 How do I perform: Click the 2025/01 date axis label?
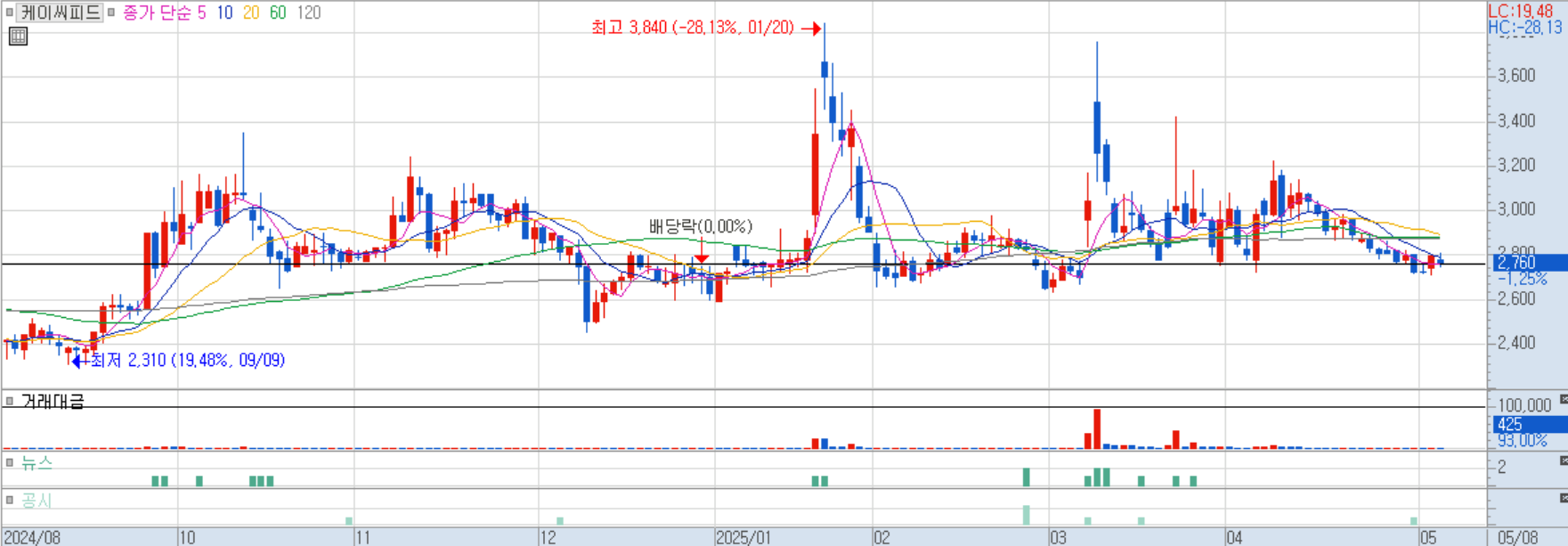pyautogui.click(x=744, y=537)
